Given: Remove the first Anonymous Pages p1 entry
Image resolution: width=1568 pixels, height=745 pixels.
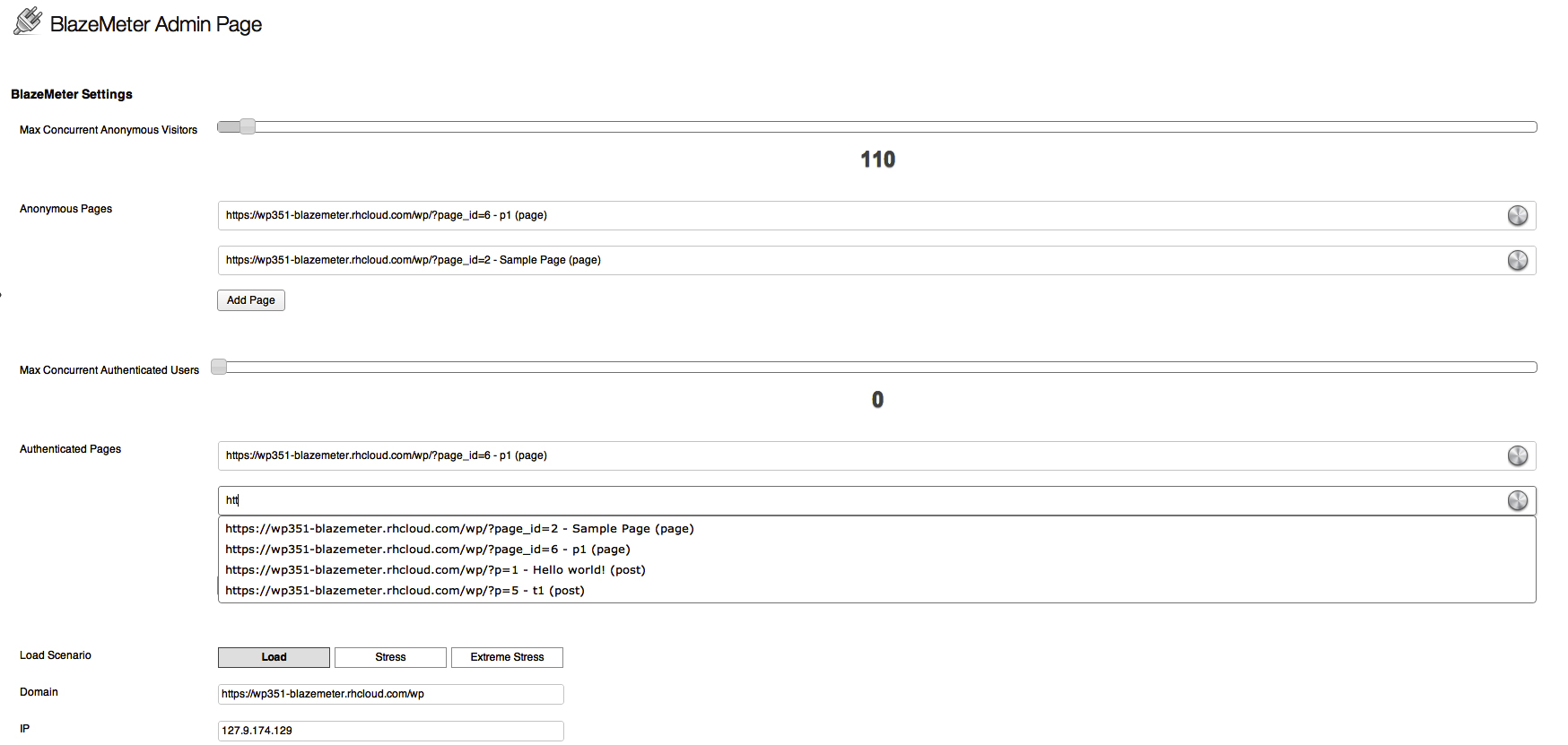Looking at the screenshot, I should 1517,215.
